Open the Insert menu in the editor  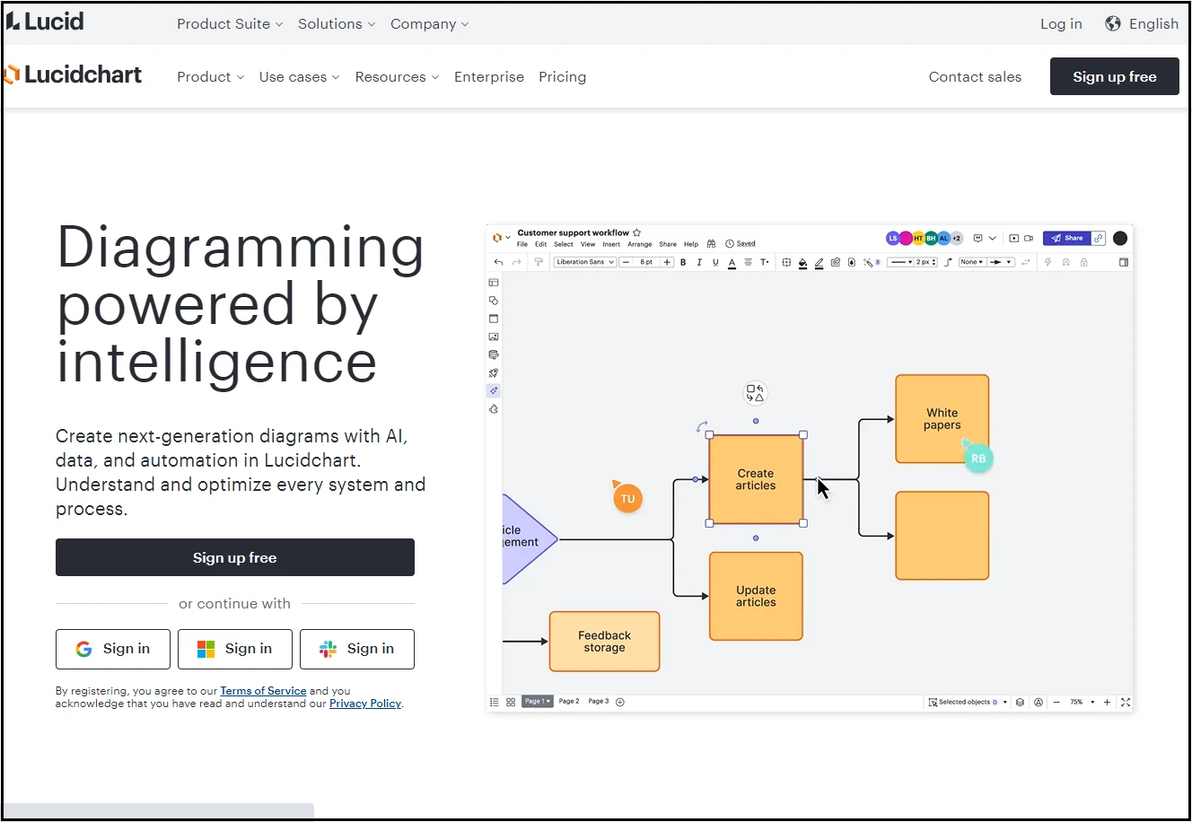[x=611, y=244]
